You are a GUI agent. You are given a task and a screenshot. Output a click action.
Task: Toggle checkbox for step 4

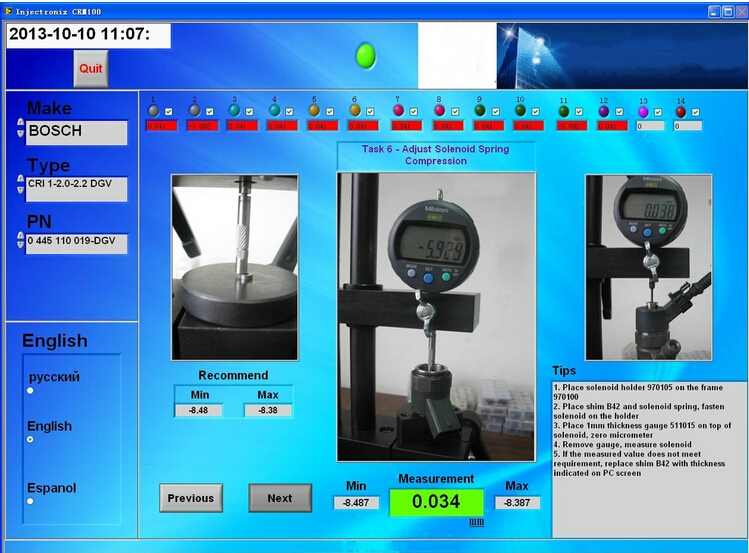point(289,111)
